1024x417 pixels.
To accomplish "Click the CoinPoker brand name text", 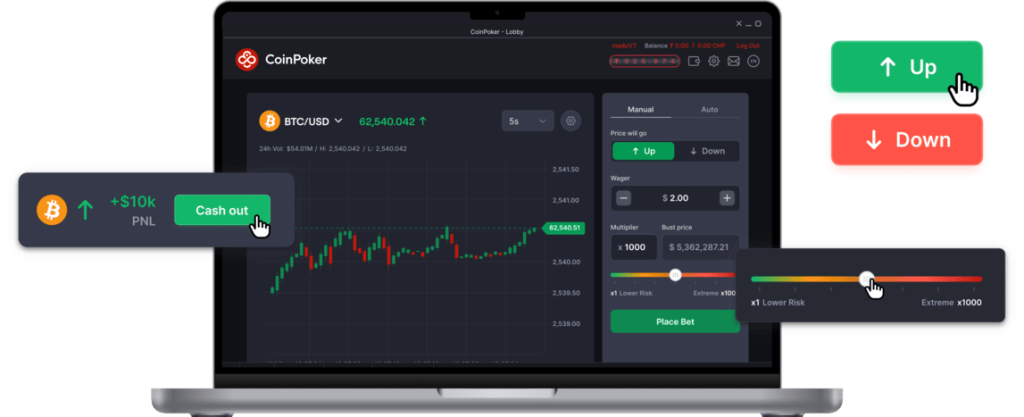I will pos(296,60).
